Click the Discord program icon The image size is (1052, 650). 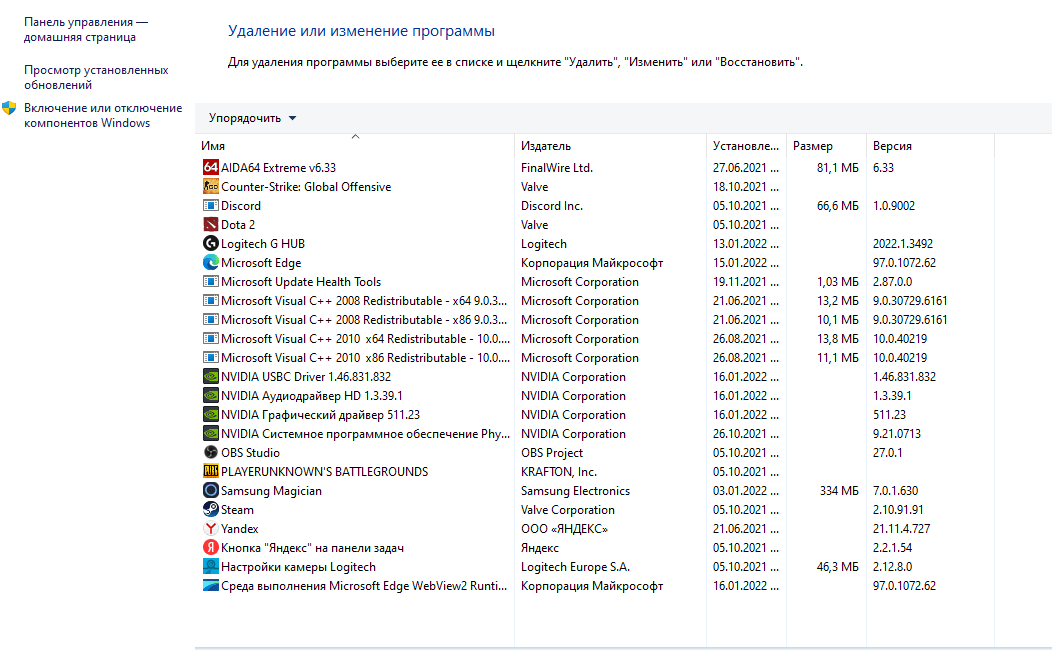pyautogui.click(x=211, y=205)
